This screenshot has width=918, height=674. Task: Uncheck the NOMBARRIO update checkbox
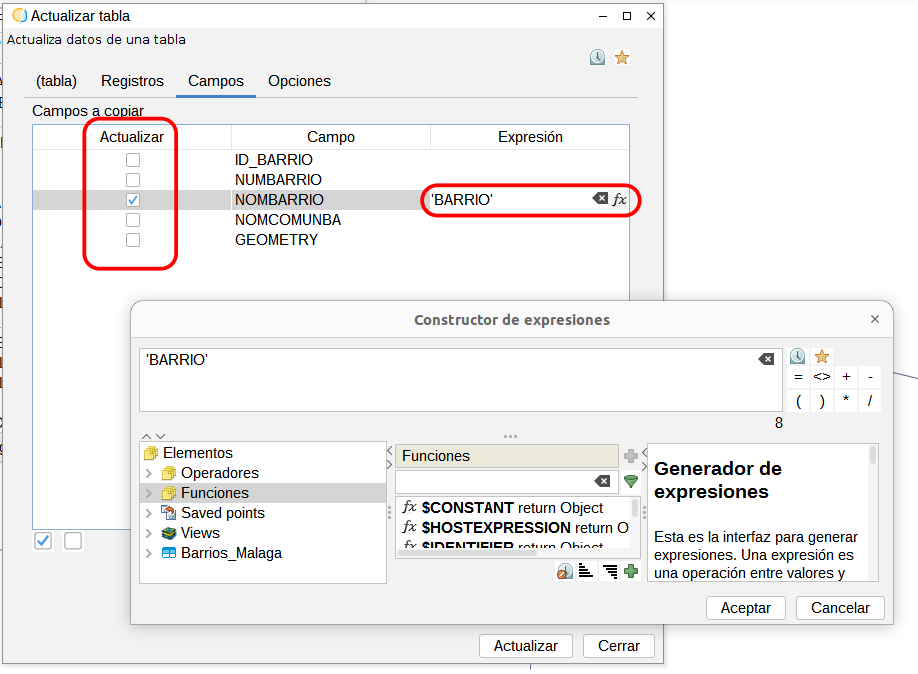(x=133, y=200)
